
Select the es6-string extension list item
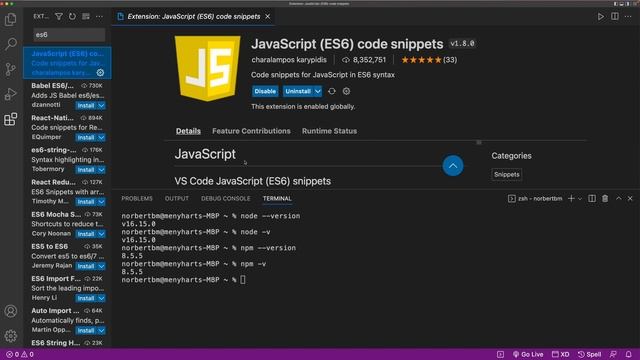coord(67,160)
